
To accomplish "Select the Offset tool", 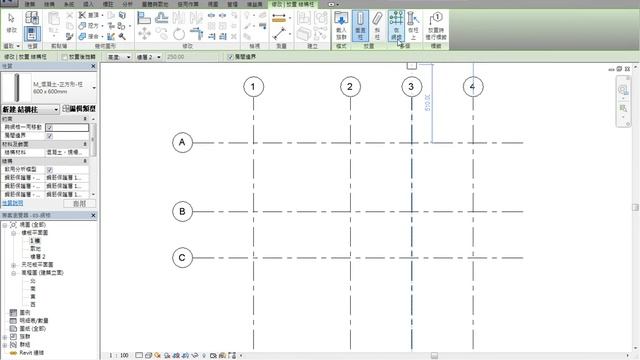I will pyautogui.click(x=162, y=18).
